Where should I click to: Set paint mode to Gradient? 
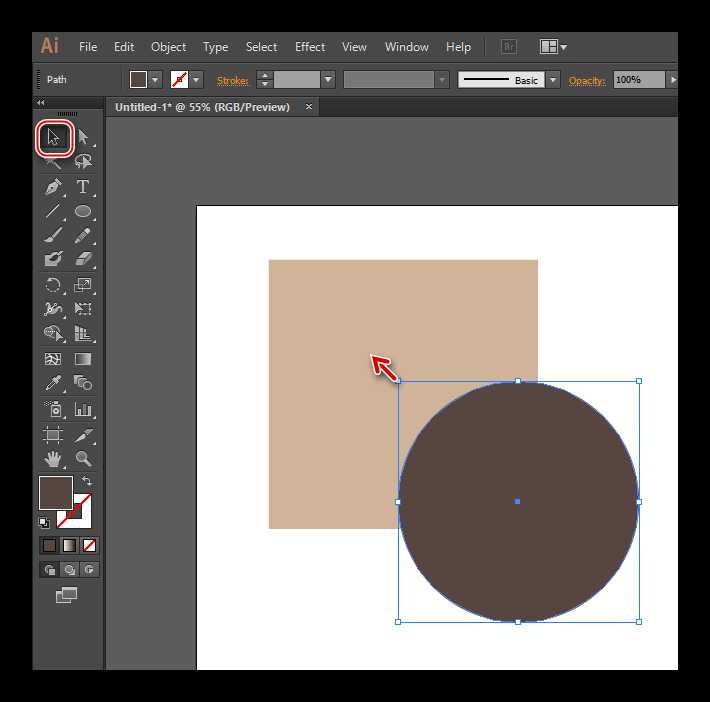click(x=69, y=545)
